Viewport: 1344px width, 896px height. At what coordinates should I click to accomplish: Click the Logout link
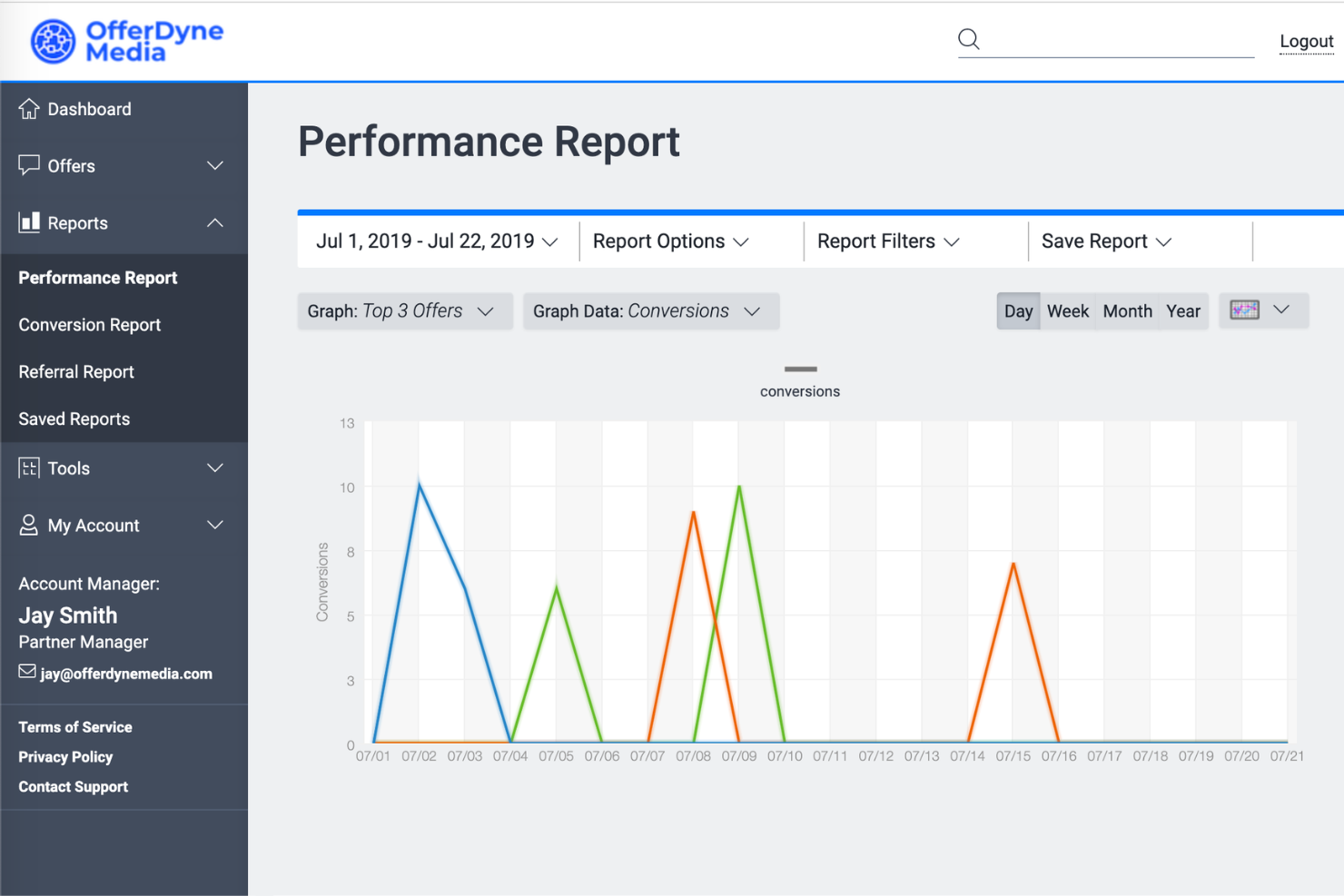(x=1306, y=41)
